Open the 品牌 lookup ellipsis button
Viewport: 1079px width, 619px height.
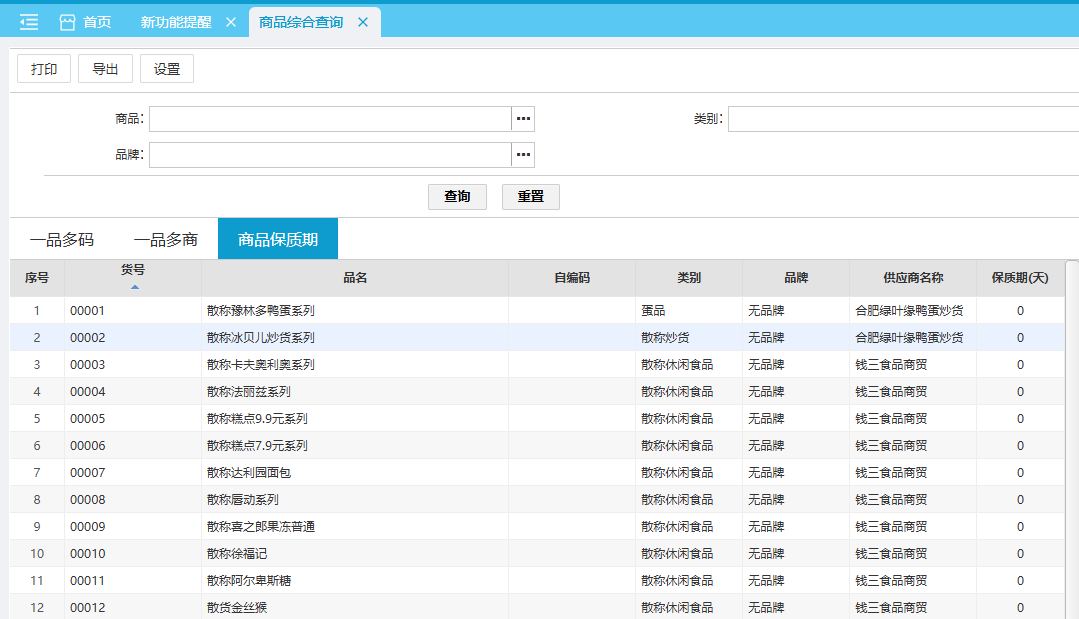click(523, 155)
